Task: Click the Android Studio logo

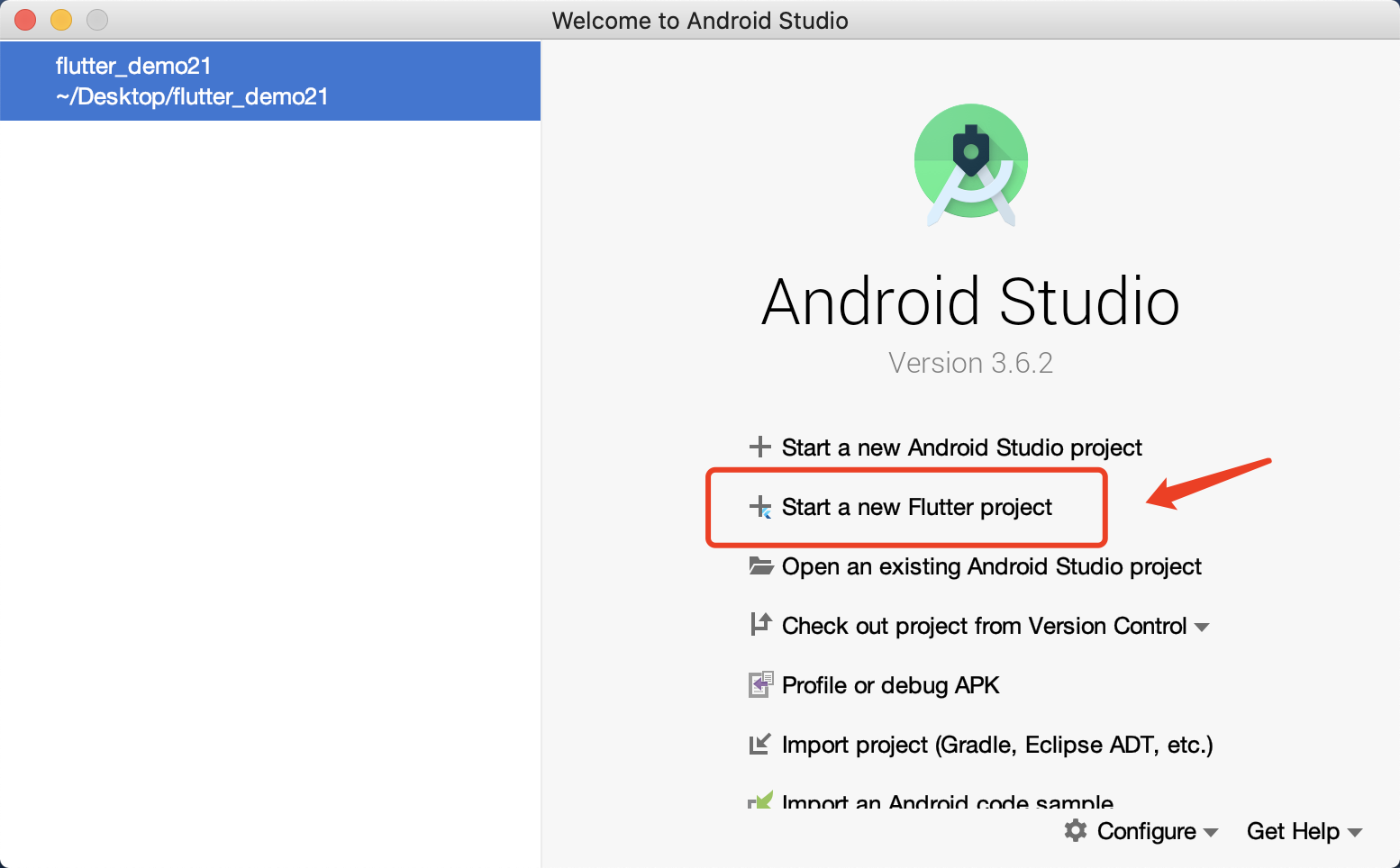Action: point(971,165)
